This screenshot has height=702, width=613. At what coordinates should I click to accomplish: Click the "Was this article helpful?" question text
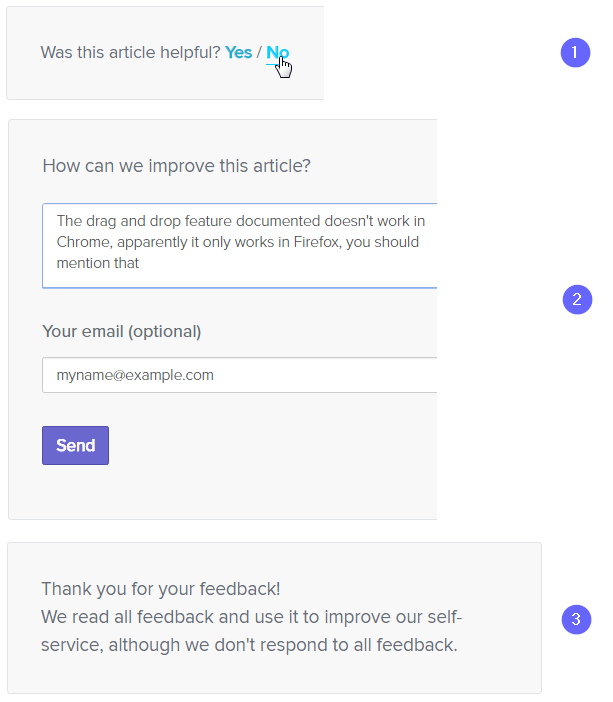130,52
